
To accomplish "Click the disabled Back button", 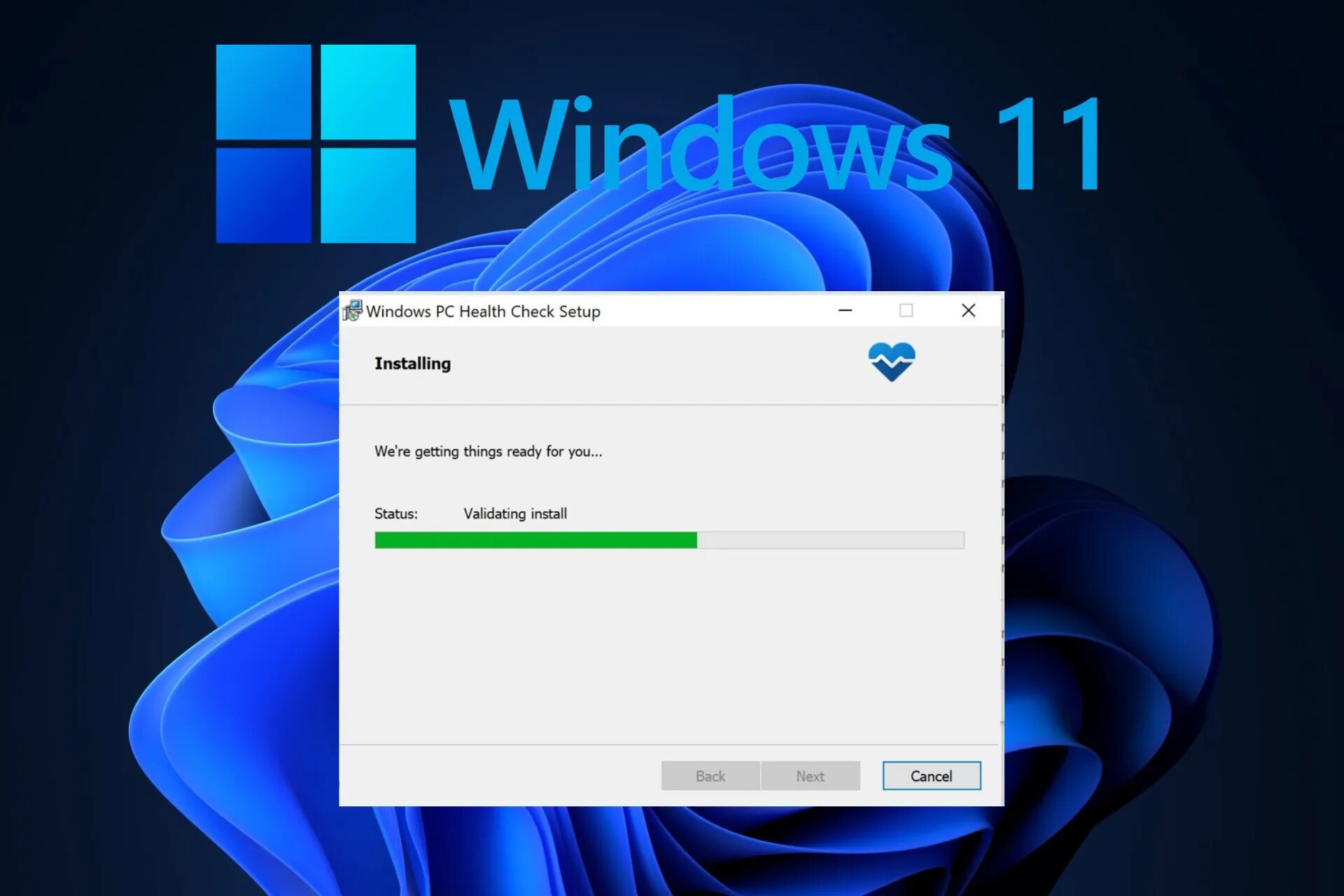I will coord(710,776).
